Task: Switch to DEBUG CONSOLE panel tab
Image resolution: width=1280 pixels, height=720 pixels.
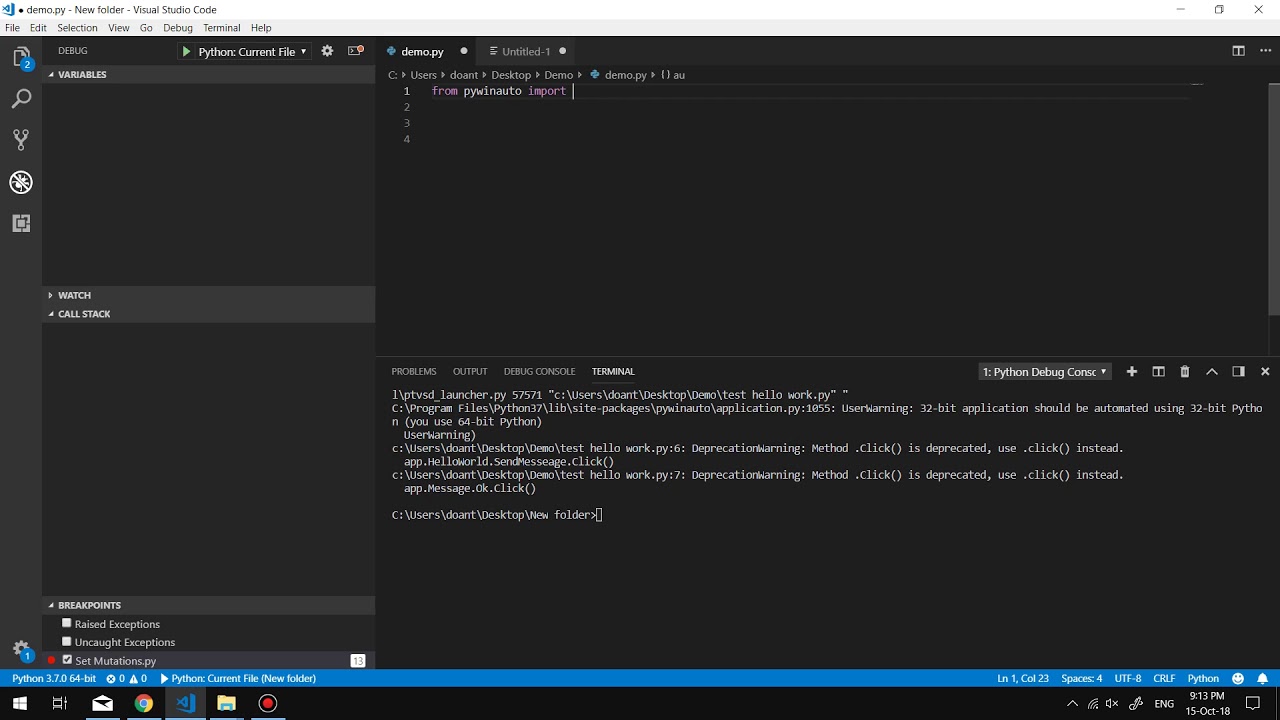Action: pos(539,371)
